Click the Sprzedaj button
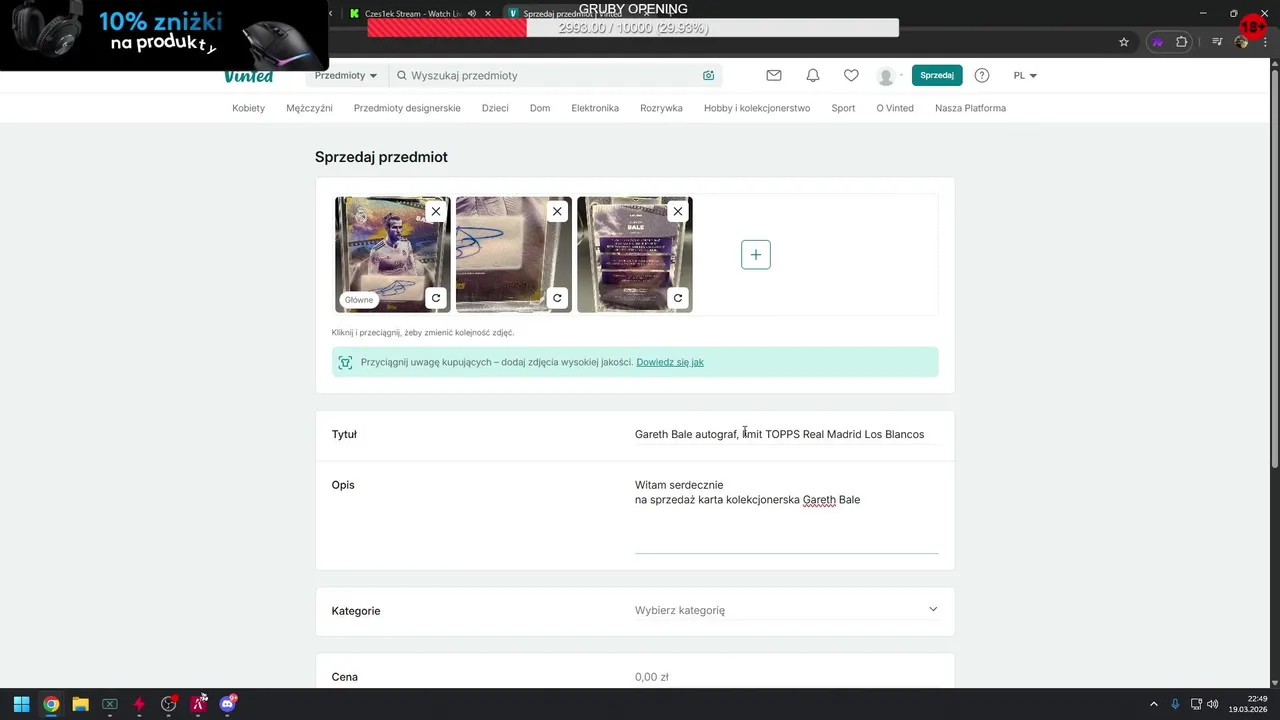 (x=937, y=76)
